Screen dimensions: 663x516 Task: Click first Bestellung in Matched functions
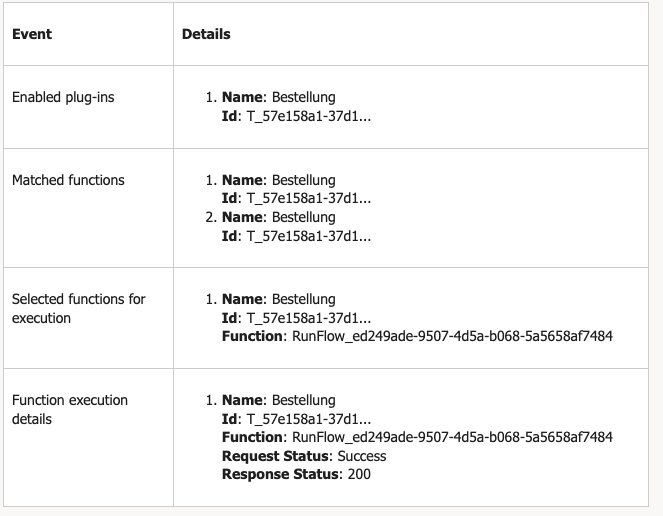click(x=304, y=180)
